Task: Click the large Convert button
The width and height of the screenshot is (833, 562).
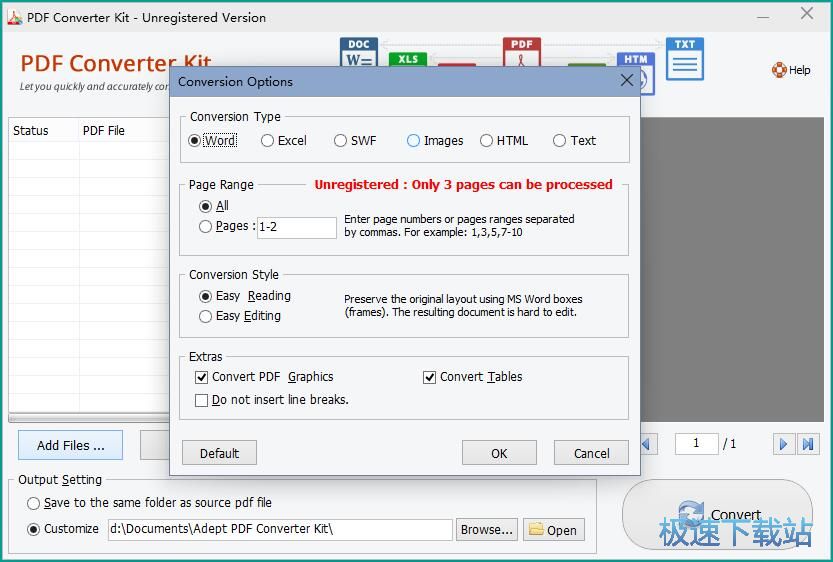Action: [717, 515]
